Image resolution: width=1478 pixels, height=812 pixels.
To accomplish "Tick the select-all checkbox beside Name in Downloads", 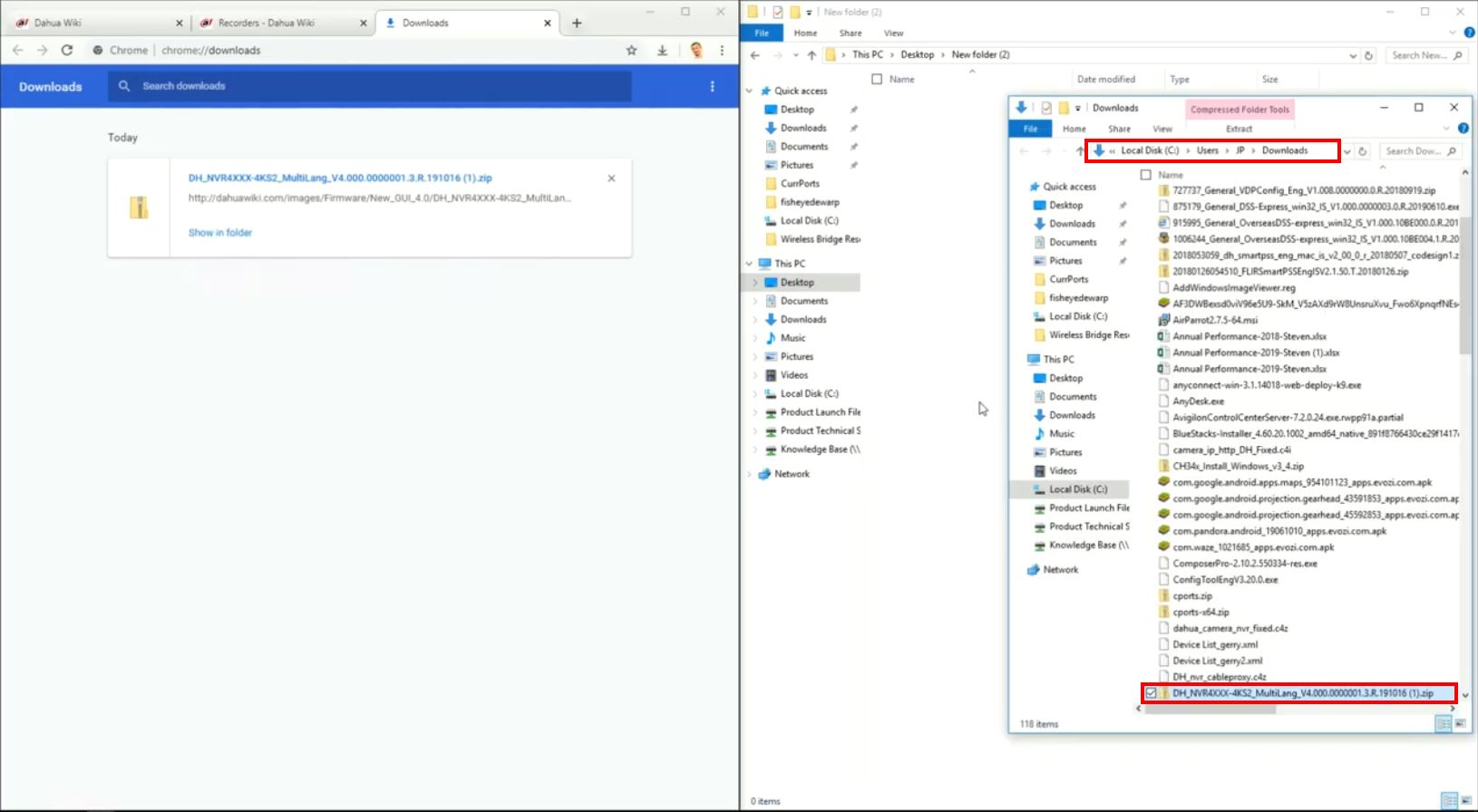I will click(1146, 175).
